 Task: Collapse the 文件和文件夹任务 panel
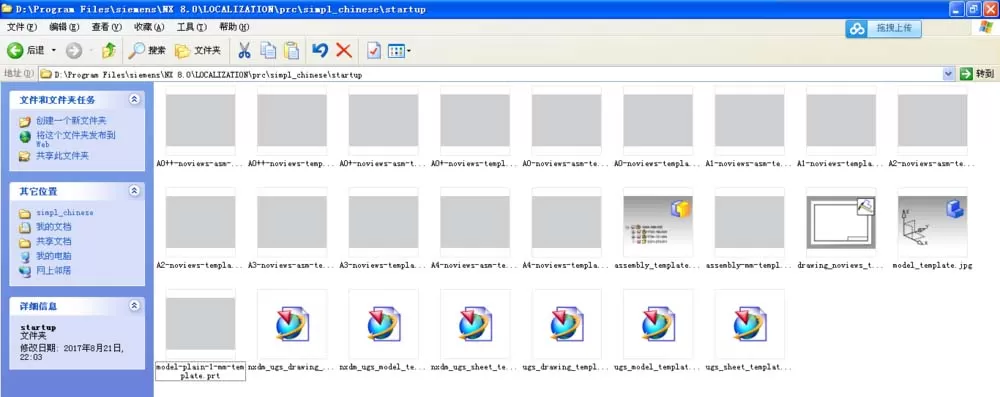tap(134, 100)
